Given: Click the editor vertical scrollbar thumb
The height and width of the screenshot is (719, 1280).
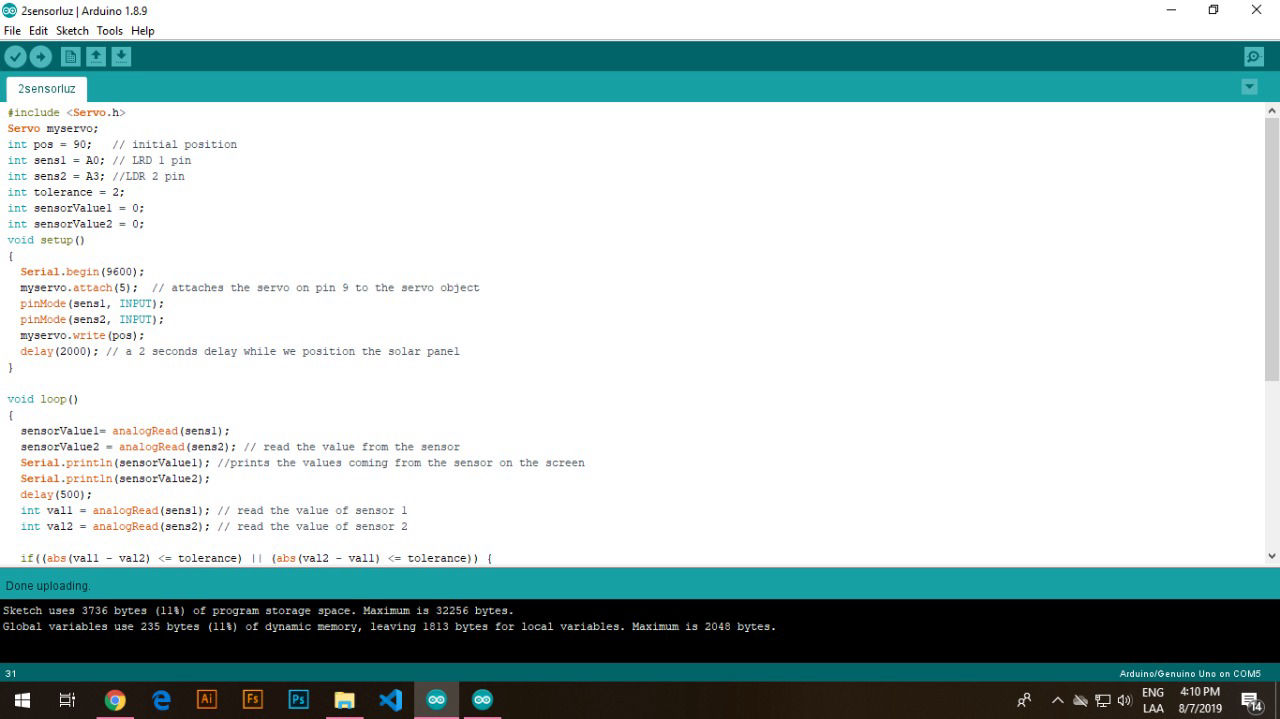Looking at the screenshot, I should (1272, 249).
